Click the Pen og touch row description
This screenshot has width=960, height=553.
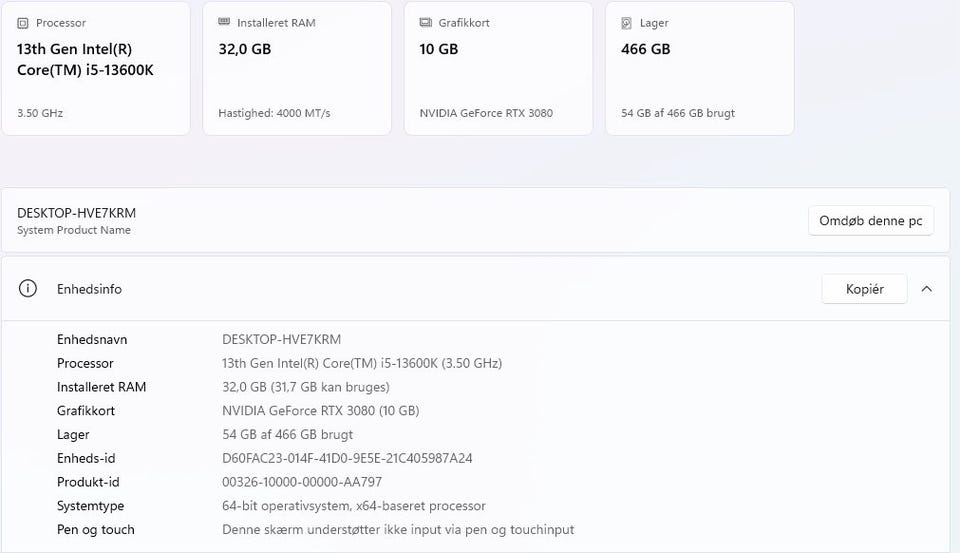tap(397, 530)
